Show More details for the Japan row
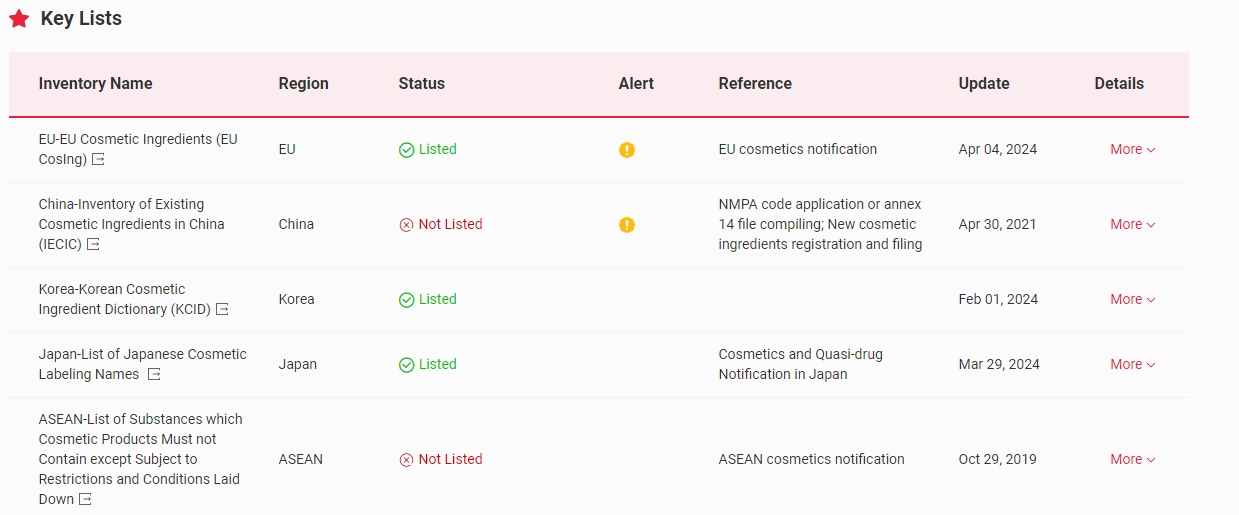Viewport: 1239px width, 515px height. tap(1132, 365)
